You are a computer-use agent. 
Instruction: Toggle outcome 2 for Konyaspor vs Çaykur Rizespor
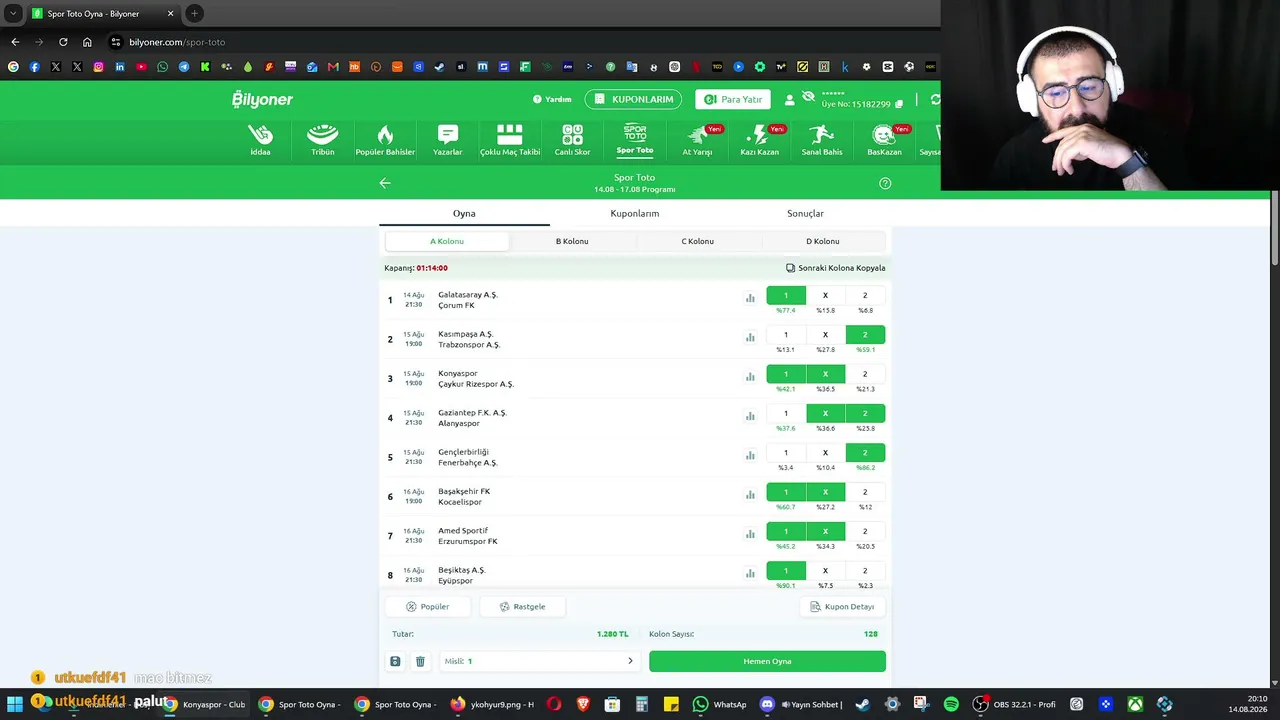[865, 374]
